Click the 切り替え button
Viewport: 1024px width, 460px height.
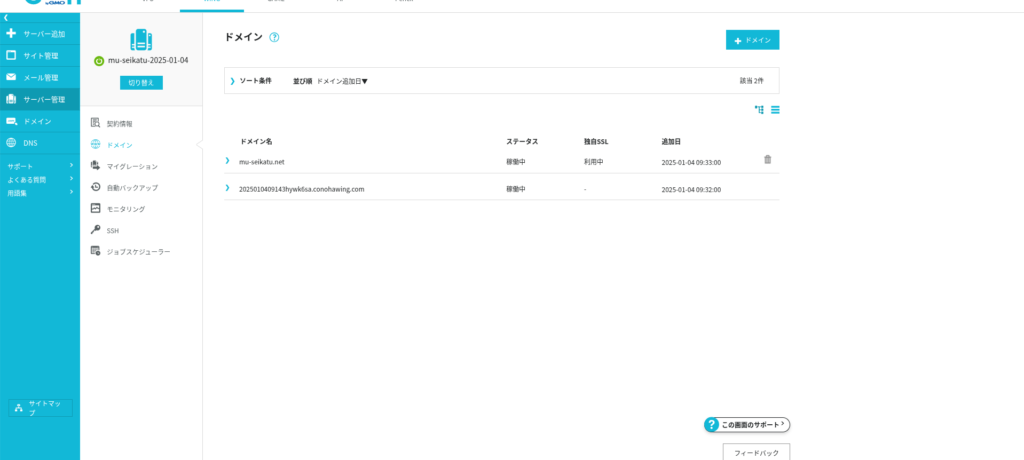[141, 83]
